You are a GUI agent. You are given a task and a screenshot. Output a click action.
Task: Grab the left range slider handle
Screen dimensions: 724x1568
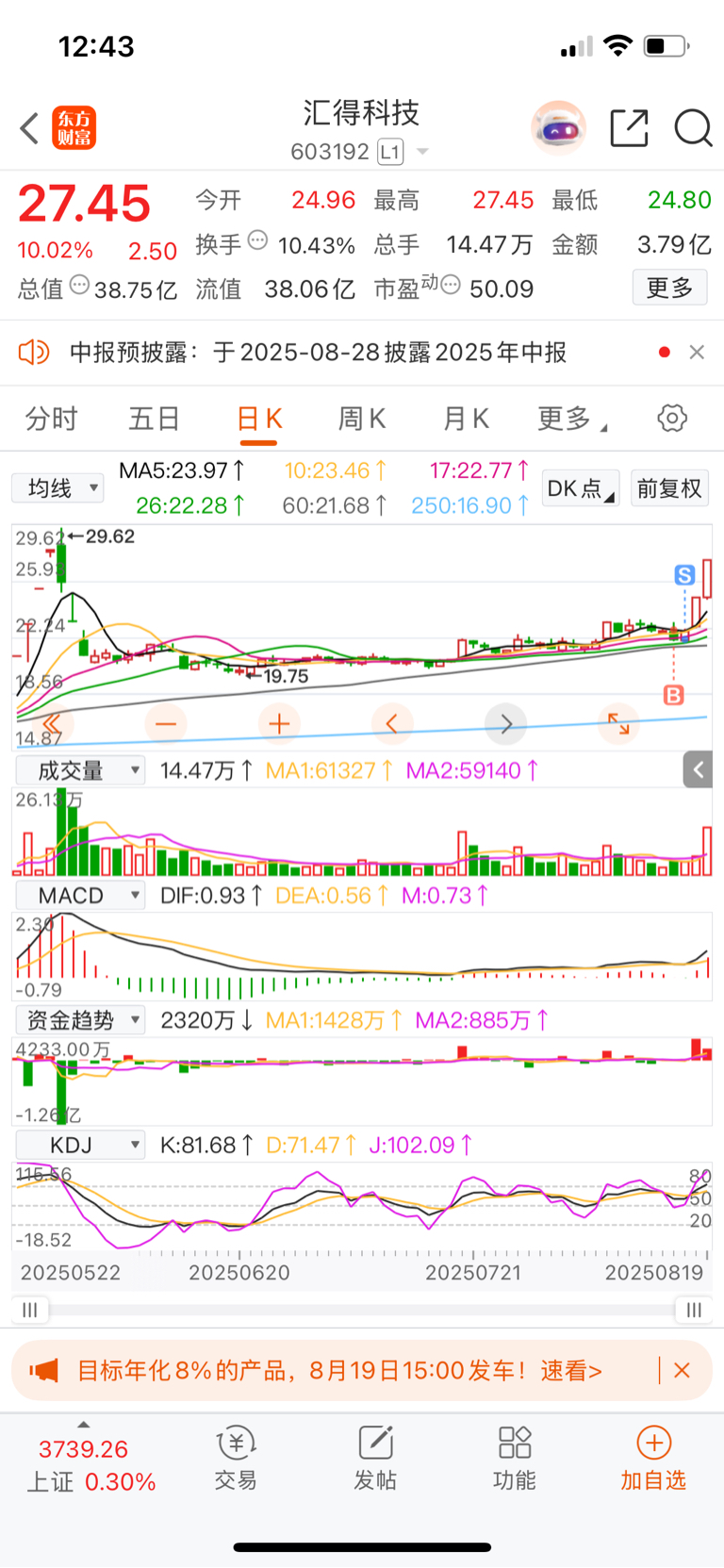30,1310
